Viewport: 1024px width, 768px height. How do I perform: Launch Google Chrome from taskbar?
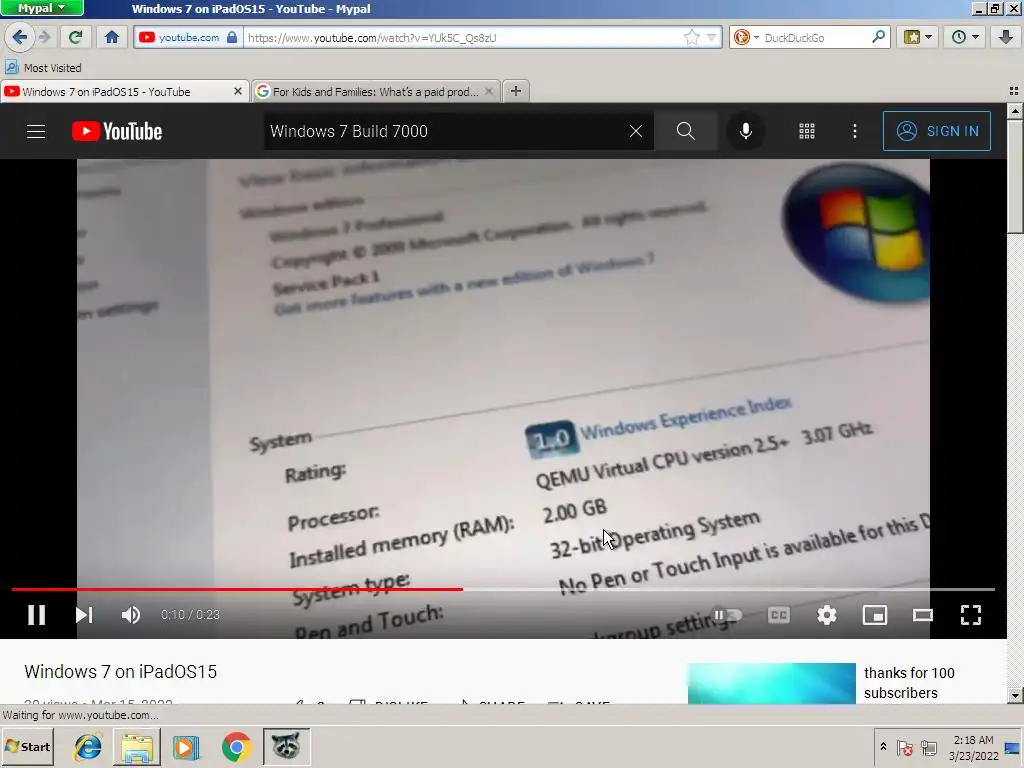pos(236,746)
